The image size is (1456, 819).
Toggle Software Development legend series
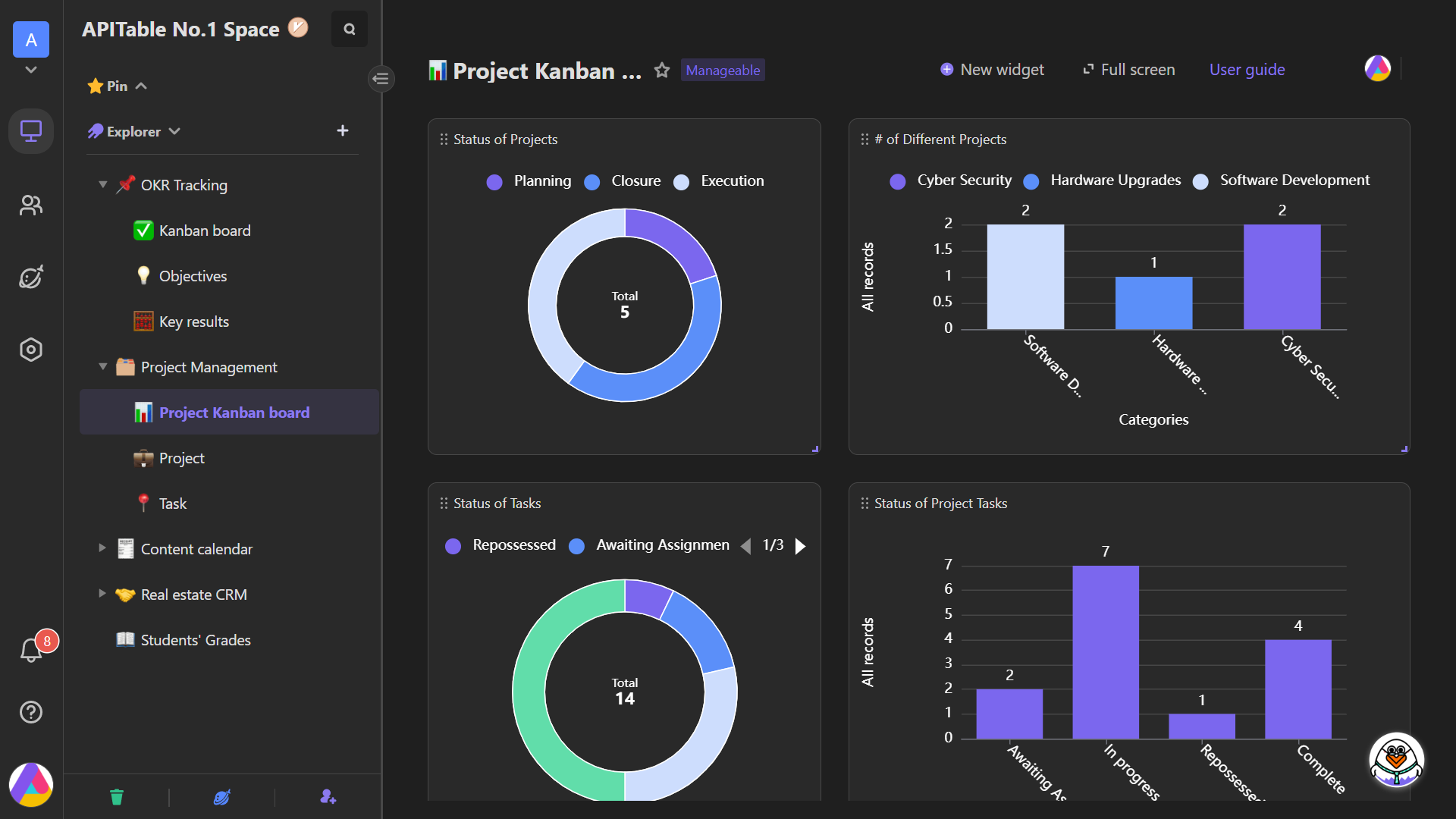[1281, 180]
